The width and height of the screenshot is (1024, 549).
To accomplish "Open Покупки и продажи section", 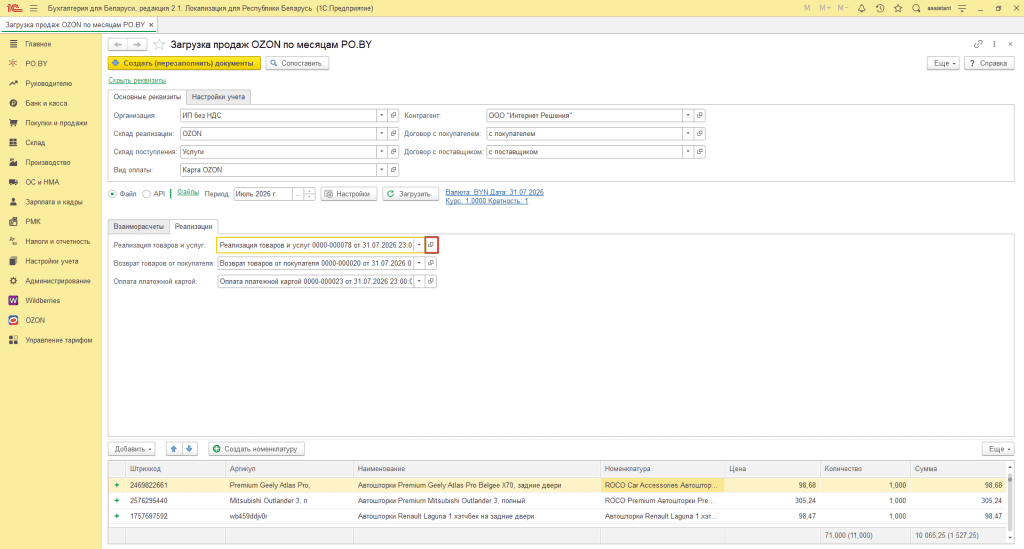I will coord(56,123).
